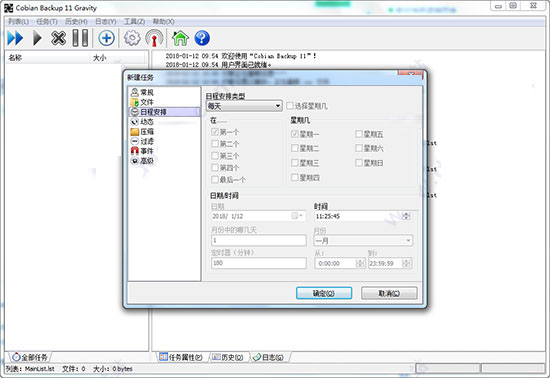Abort the running task with the X icon

[x=58, y=38]
